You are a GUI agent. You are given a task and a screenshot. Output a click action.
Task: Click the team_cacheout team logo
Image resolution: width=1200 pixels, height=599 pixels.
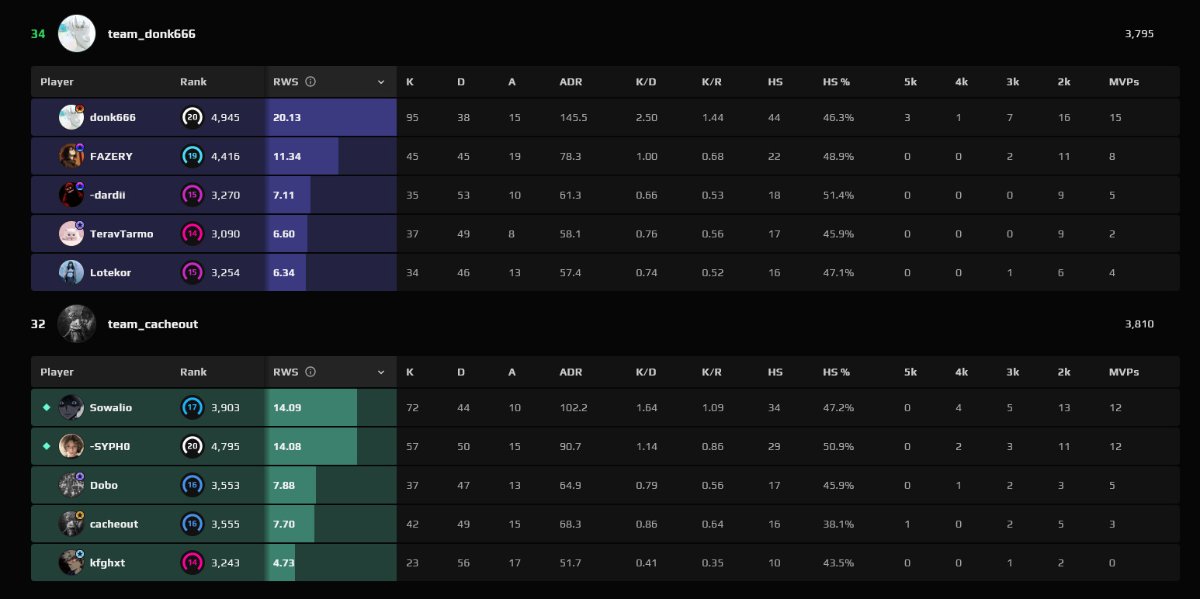click(x=77, y=324)
